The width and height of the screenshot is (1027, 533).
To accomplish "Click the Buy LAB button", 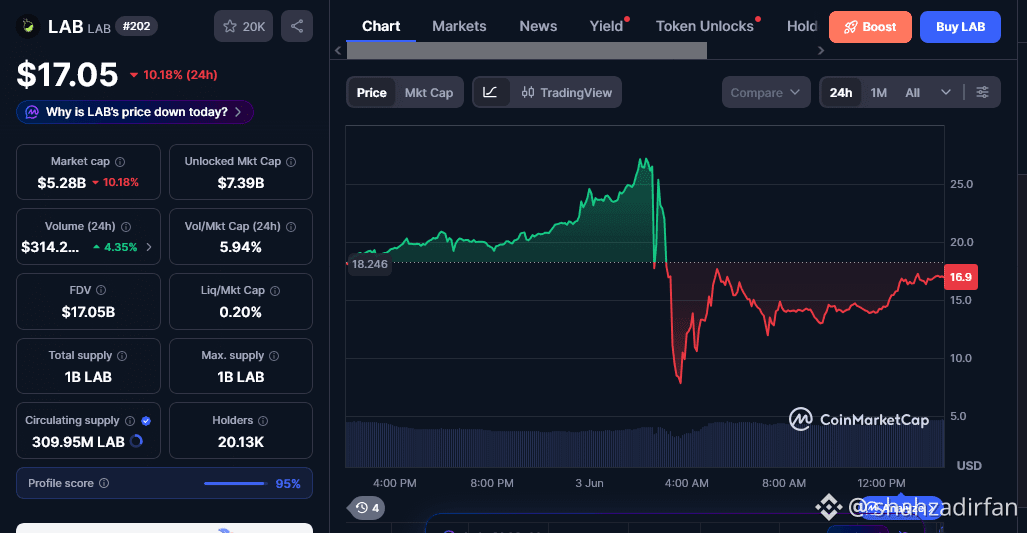I will [x=960, y=27].
